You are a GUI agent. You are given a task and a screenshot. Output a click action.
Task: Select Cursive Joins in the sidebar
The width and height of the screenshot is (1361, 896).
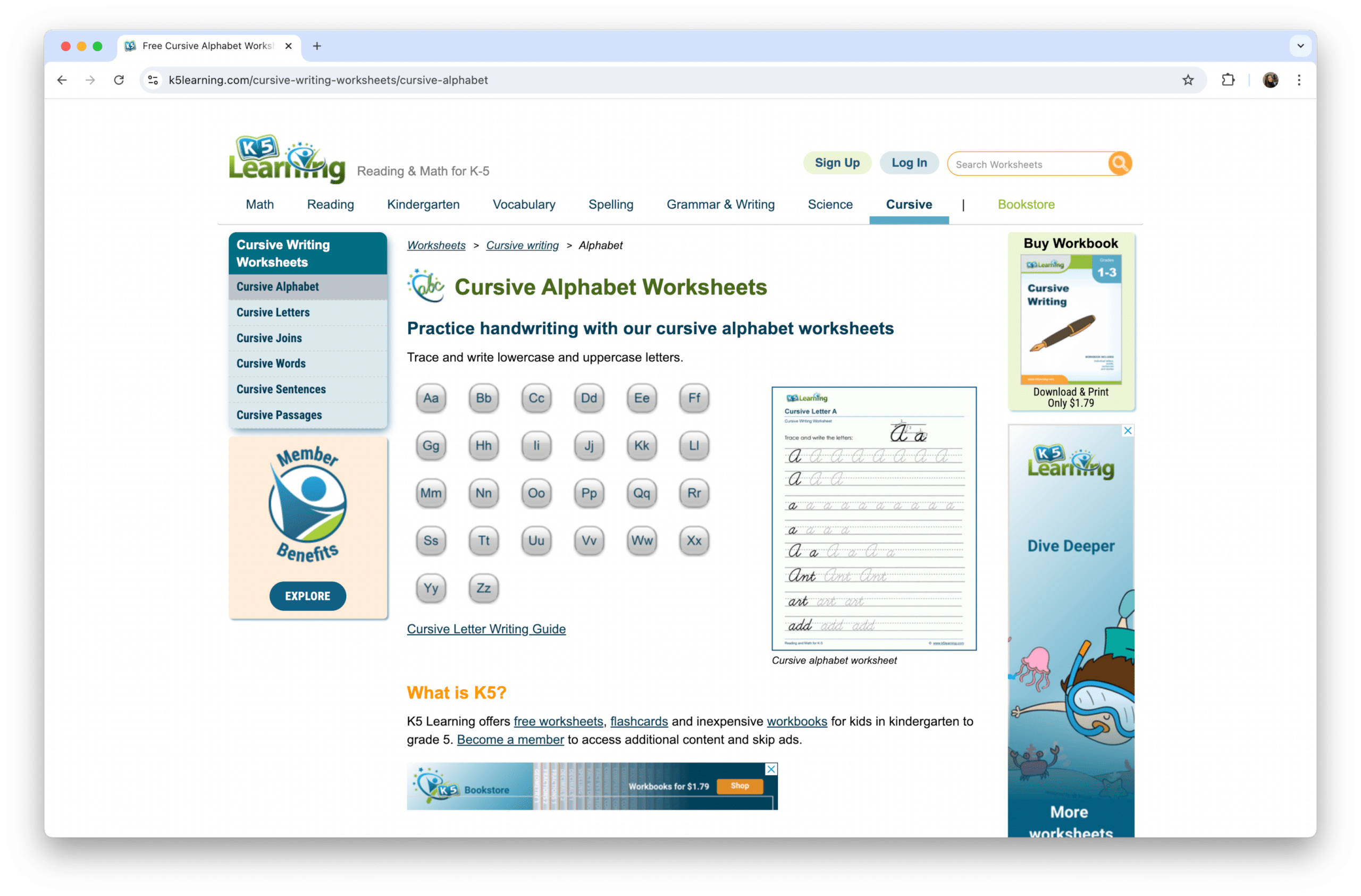tap(308, 338)
